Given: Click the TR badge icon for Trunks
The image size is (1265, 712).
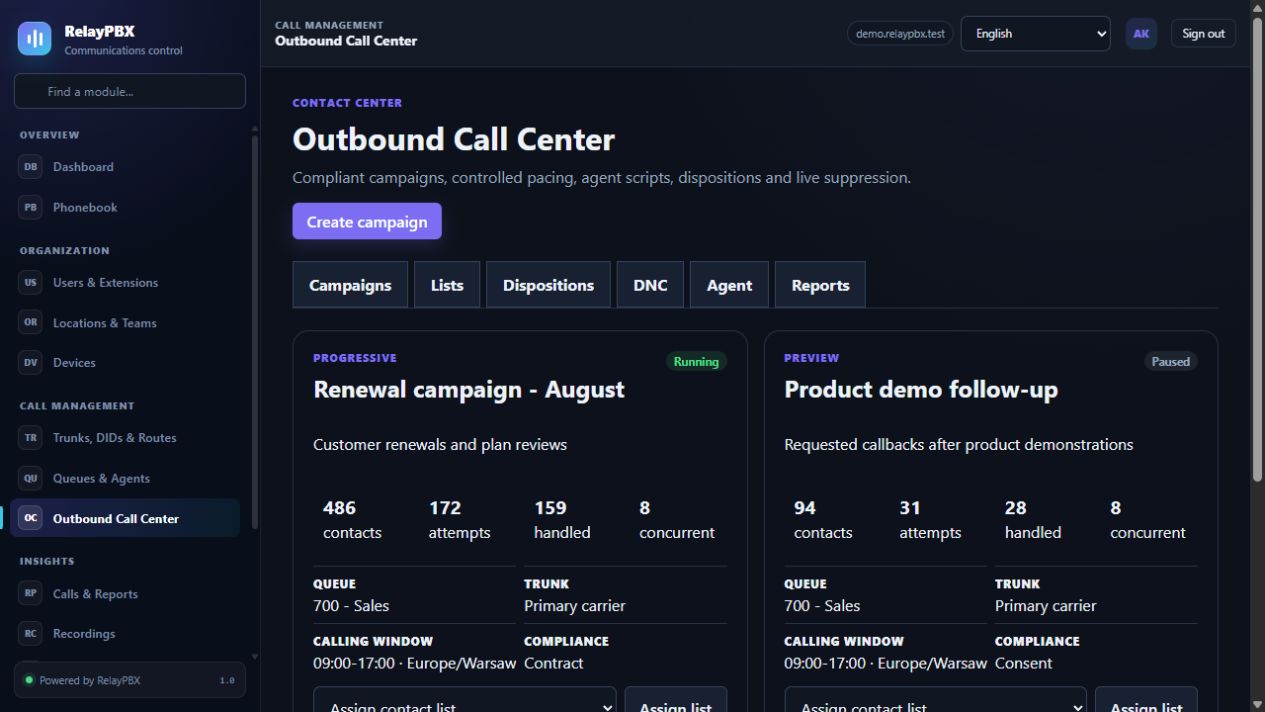Looking at the screenshot, I should tap(31, 438).
